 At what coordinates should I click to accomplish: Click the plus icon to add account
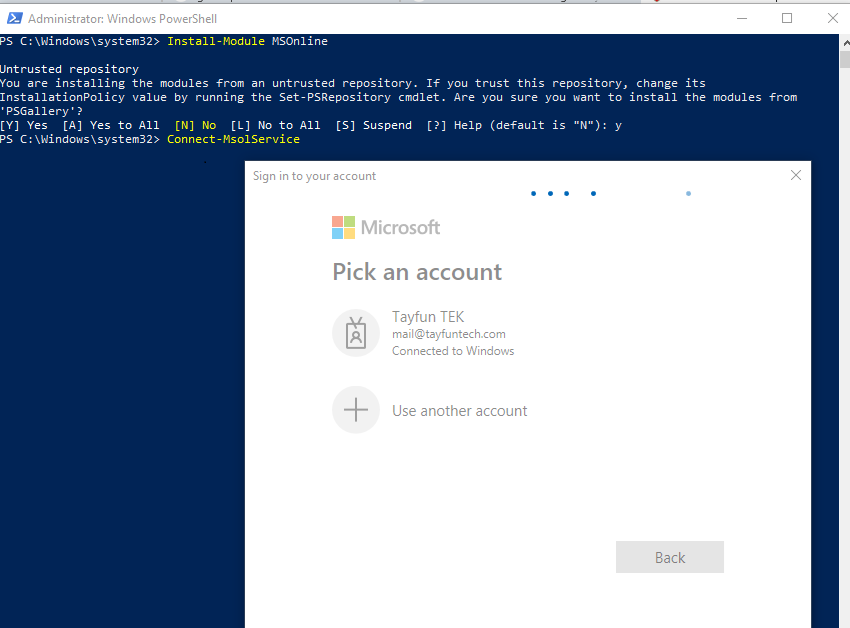pos(356,410)
